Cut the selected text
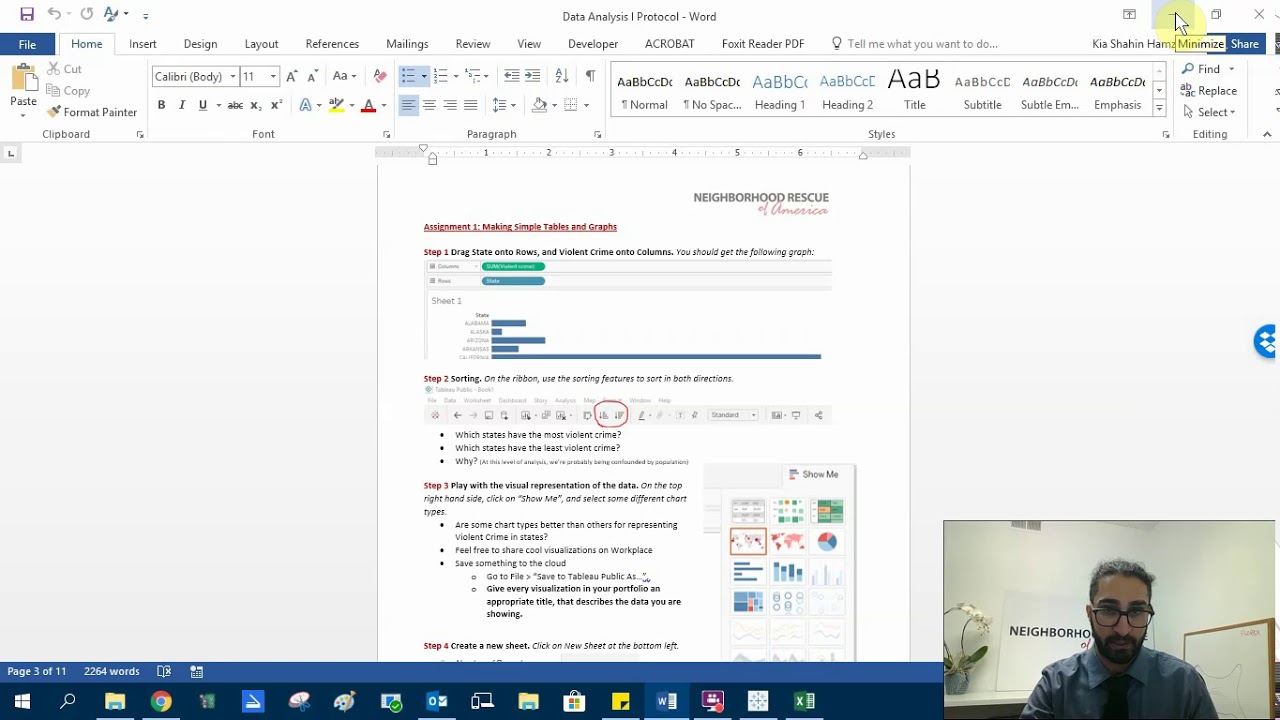 65,69
